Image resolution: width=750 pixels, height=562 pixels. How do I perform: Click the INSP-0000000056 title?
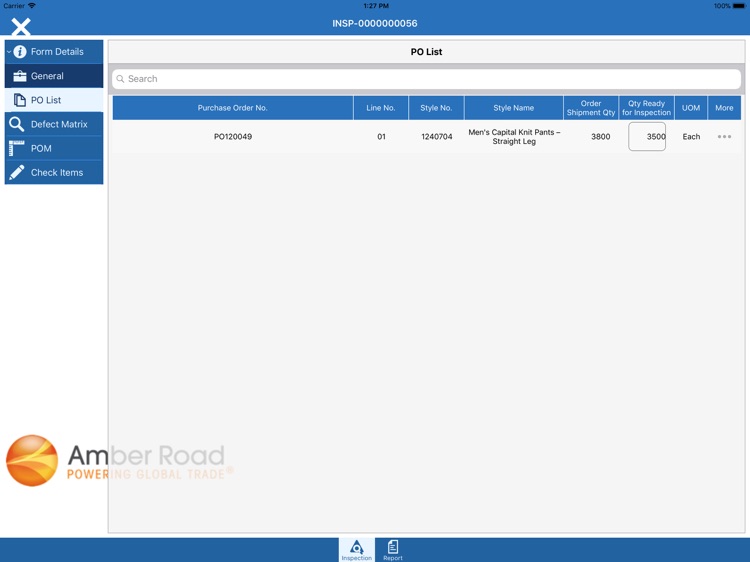point(375,23)
